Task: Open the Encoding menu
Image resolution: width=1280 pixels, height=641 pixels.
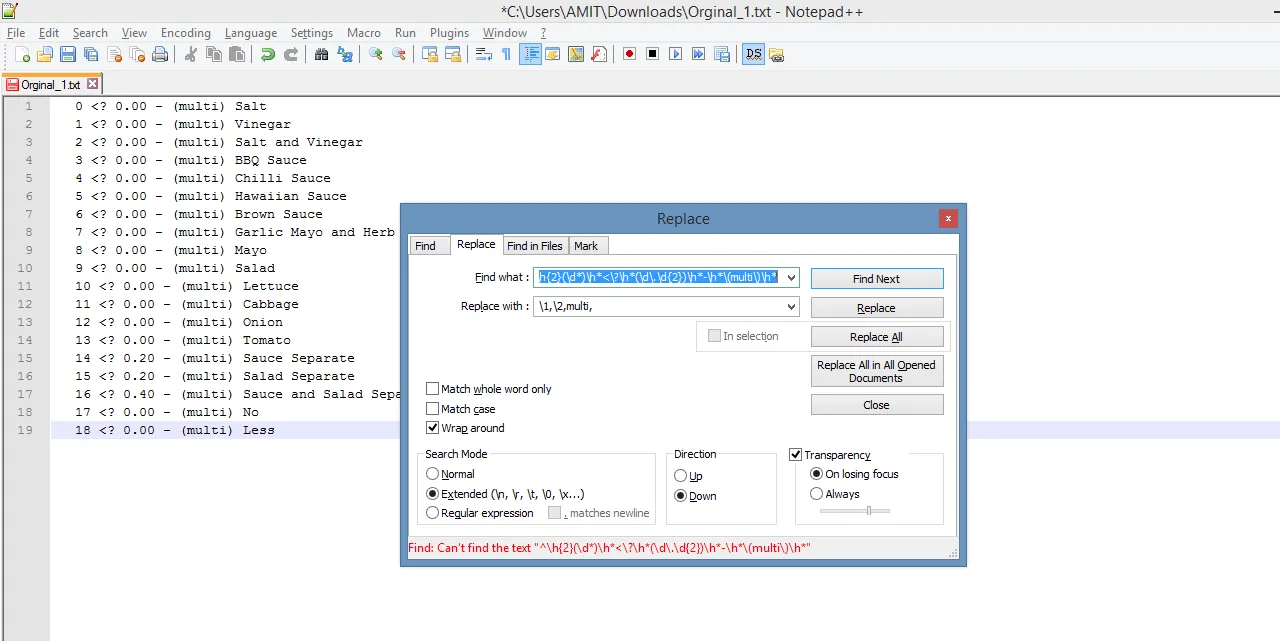Action: click(x=186, y=33)
